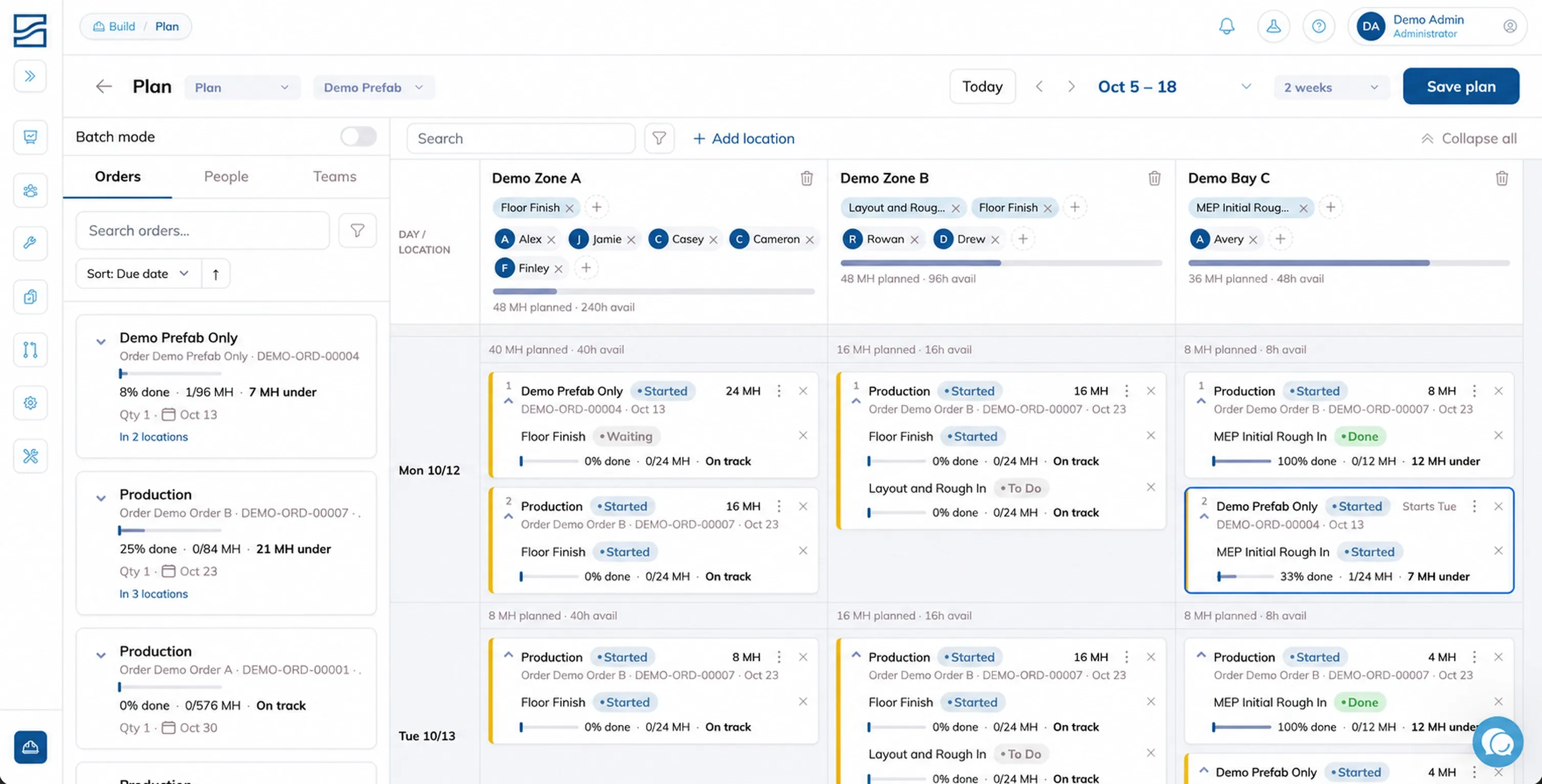Collapse Production Demo Order A card
This screenshot has width=1542, height=784.
[101, 655]
